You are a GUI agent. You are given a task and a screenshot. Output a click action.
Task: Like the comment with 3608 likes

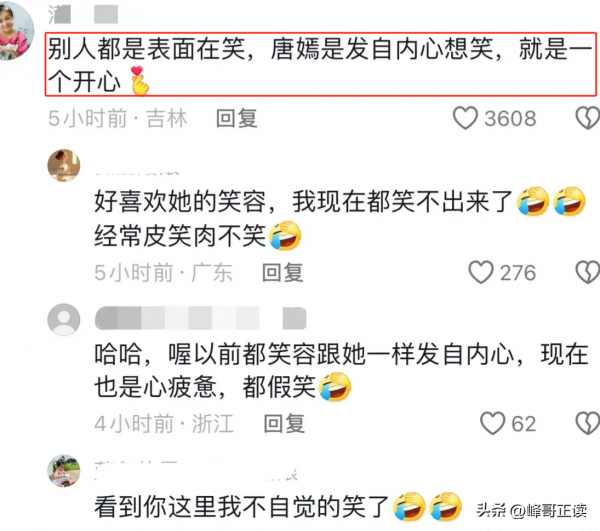point(465,118)
